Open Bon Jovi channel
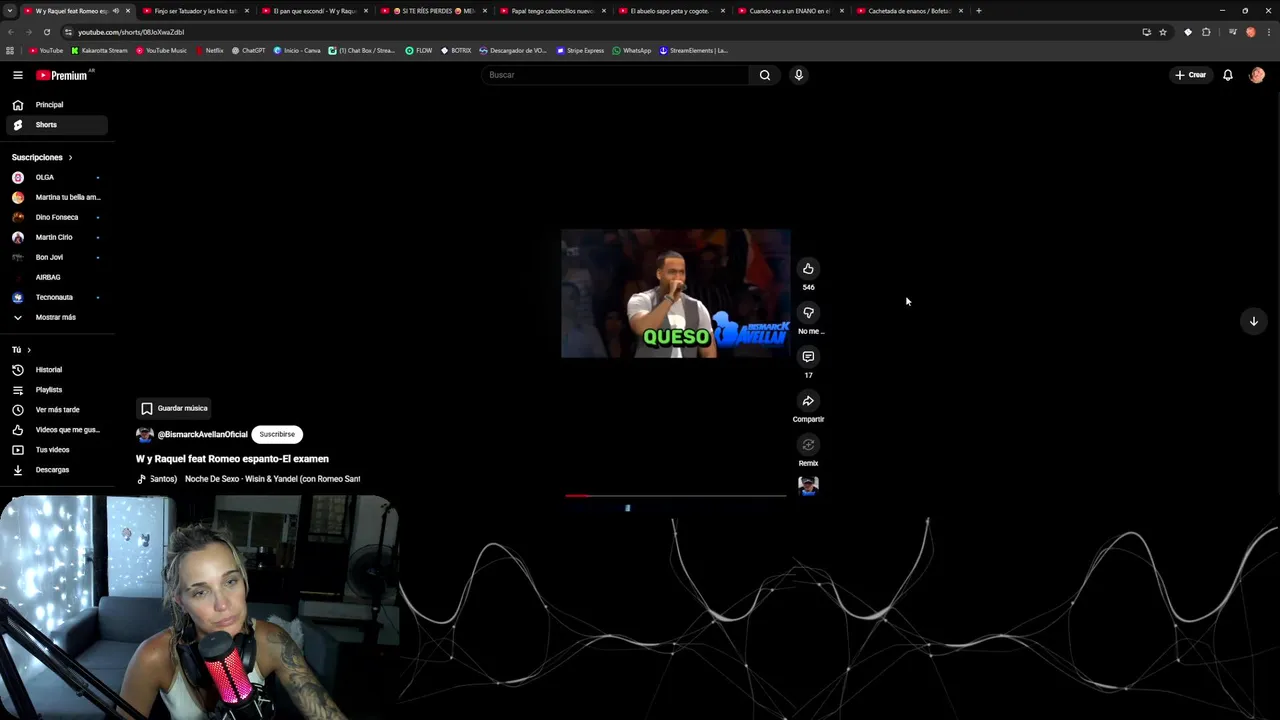 (56, 257)
